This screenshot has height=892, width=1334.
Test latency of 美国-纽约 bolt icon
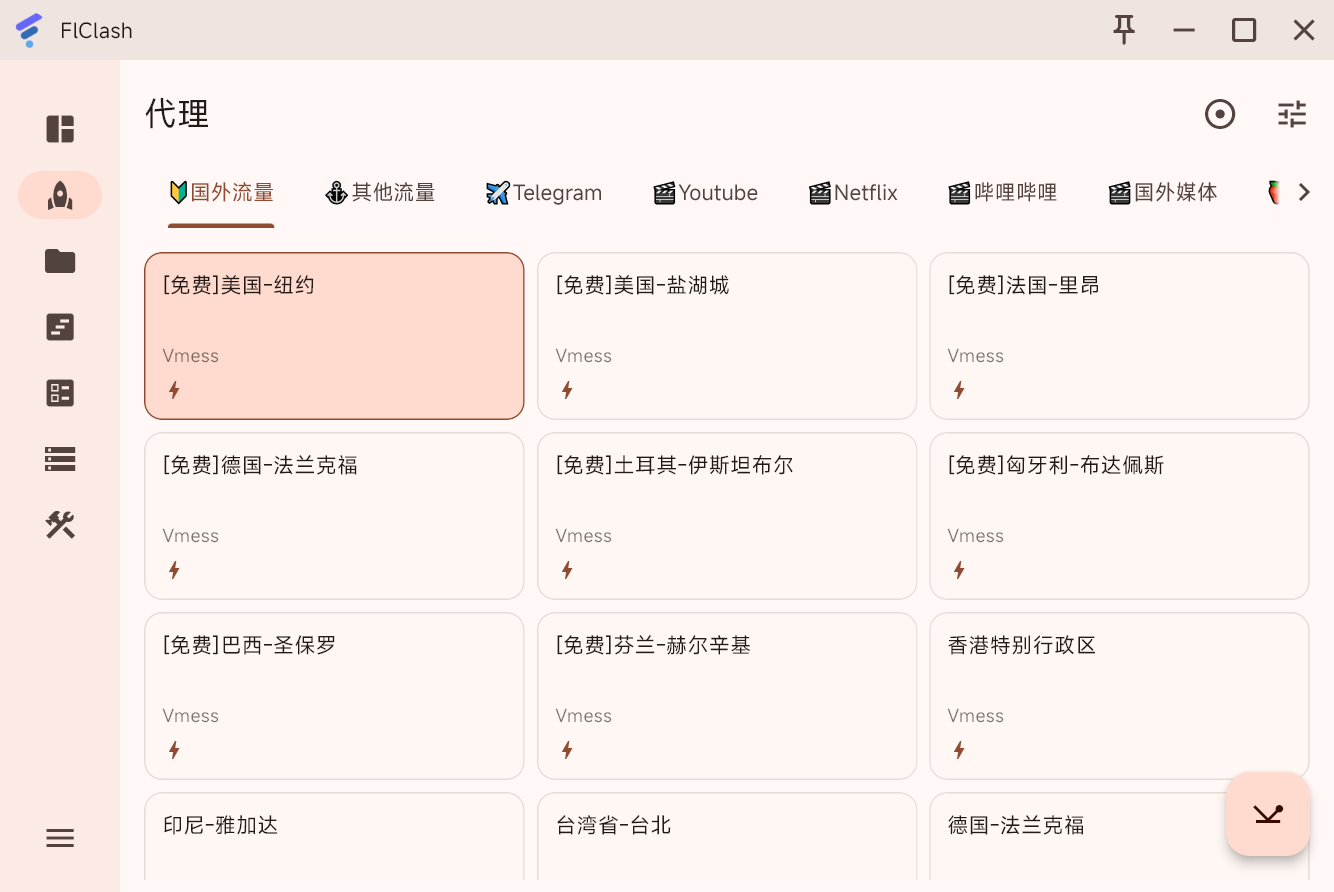174,390
